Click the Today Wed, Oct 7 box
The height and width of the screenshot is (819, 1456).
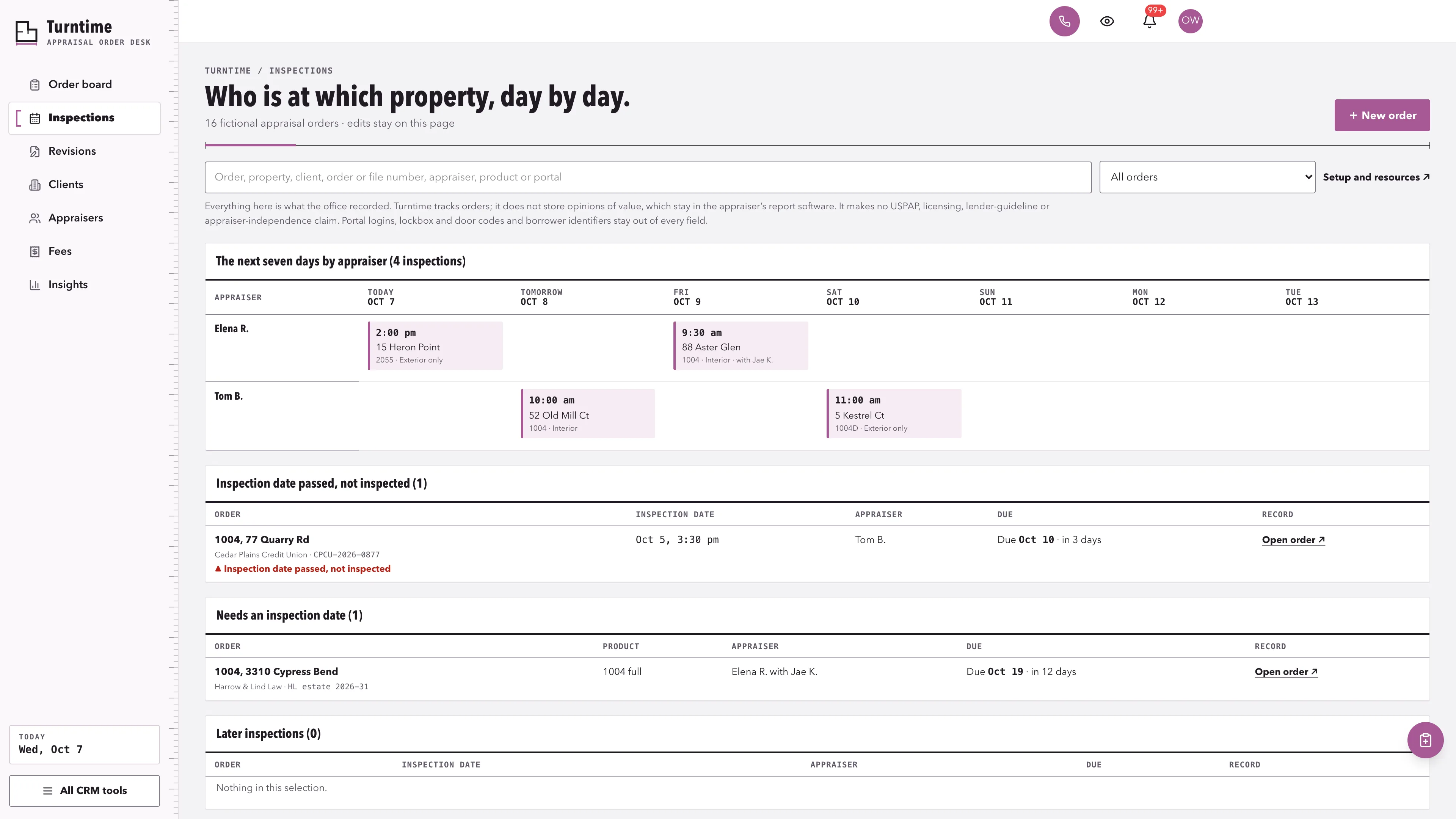click(x=85, y=744)
